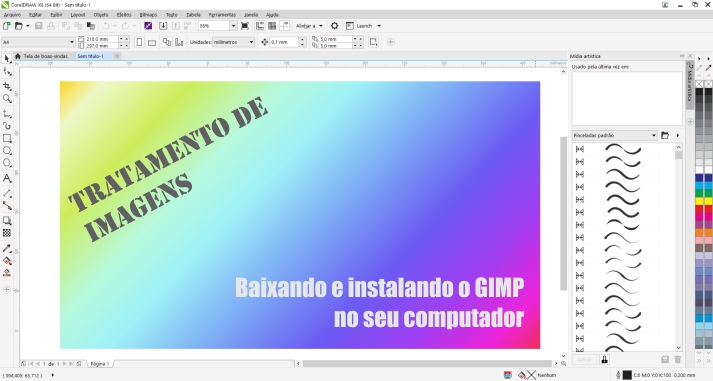713x381 pixels.
Task: Click the purple Search content icon
Action: coord(148,26)
